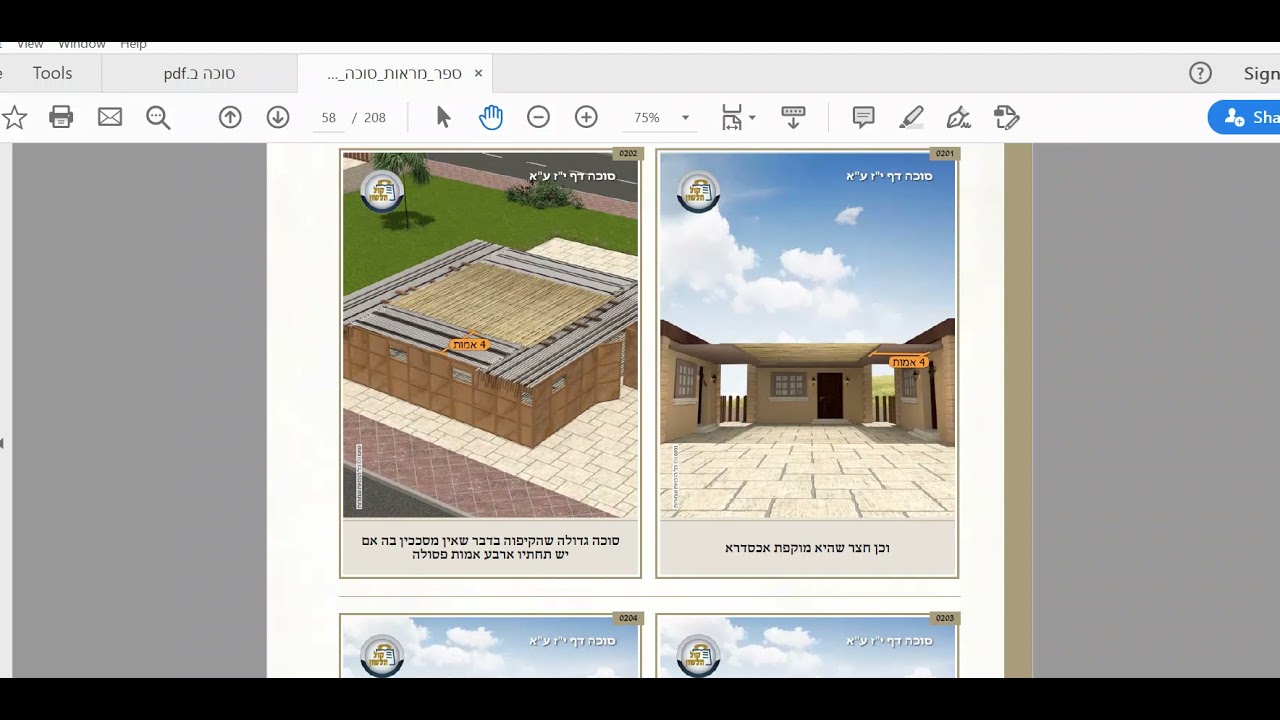Click caption text וכן חצר שהיא מוקפת אכסדרא

click(807, 548)
